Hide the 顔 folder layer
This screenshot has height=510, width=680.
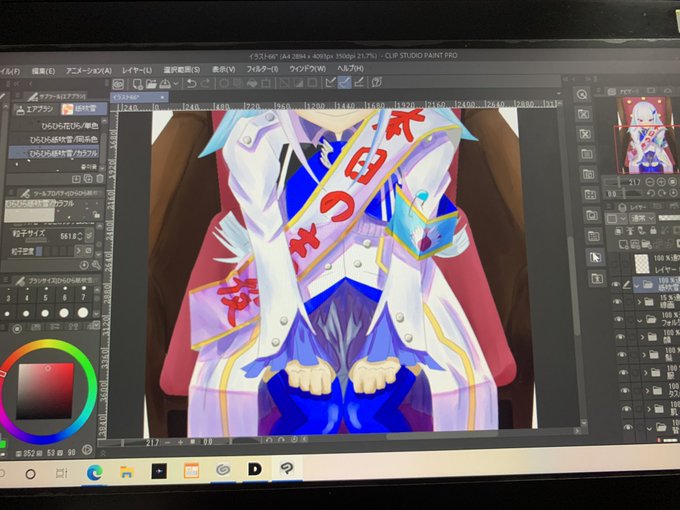(621, 337)
